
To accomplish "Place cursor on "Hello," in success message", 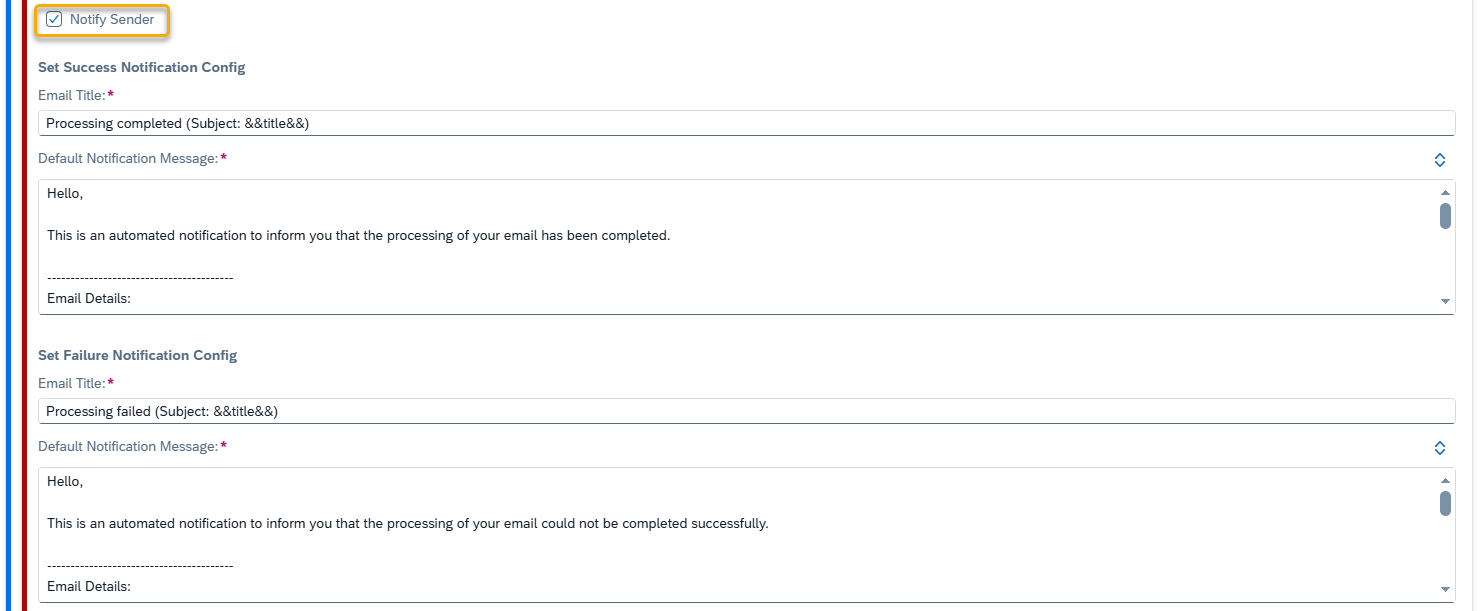I will [65, 194].
